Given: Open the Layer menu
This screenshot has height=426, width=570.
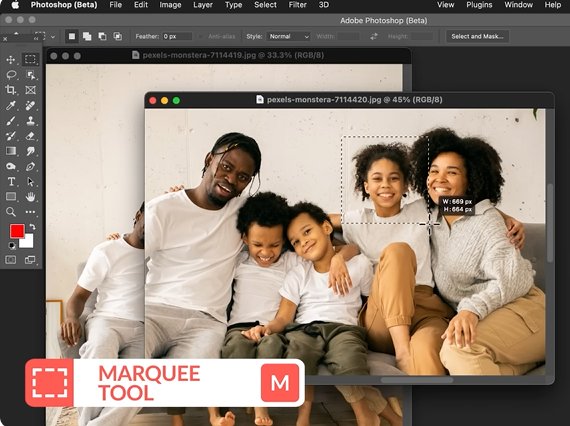Looking at the screenshot, I should 203,5.
